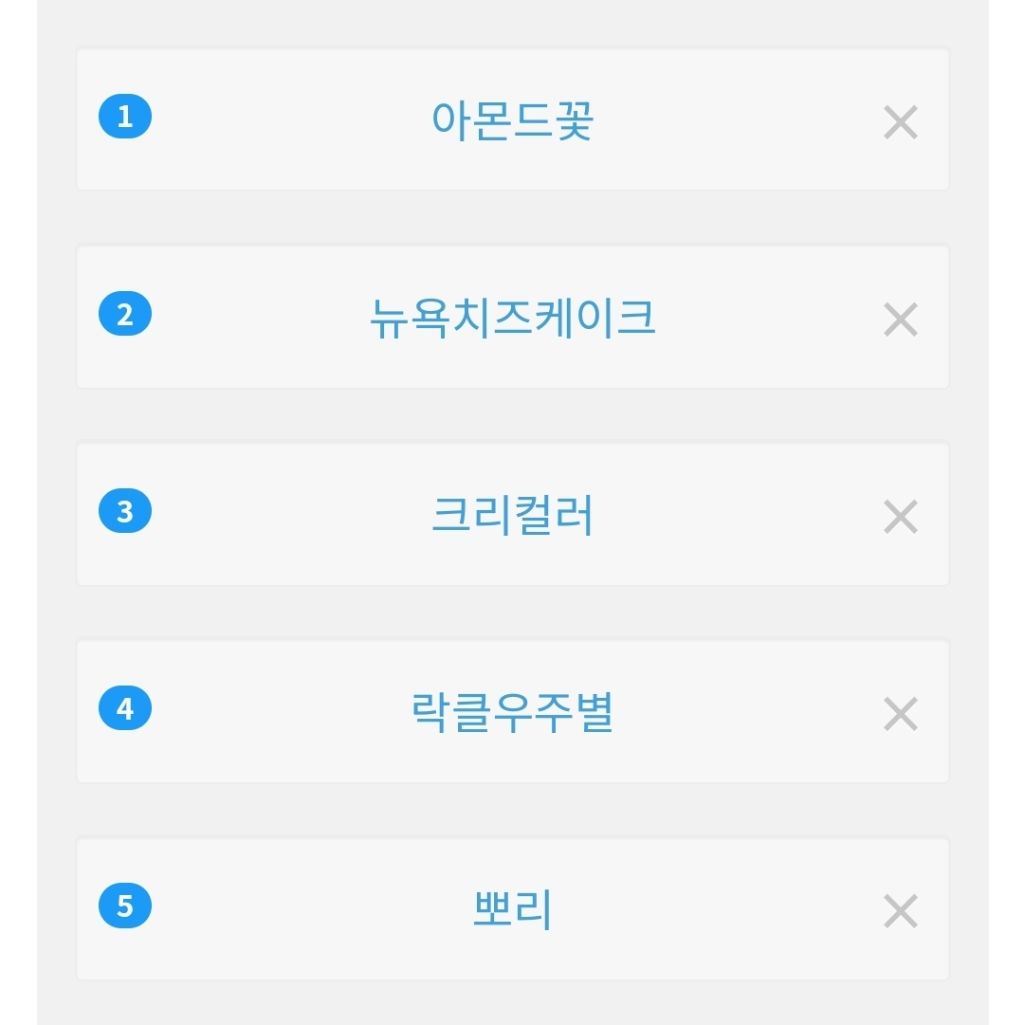Remove 락클우주별 from the list
The width and height of the screenshot is (1024, 1025).
click(900, 714)
